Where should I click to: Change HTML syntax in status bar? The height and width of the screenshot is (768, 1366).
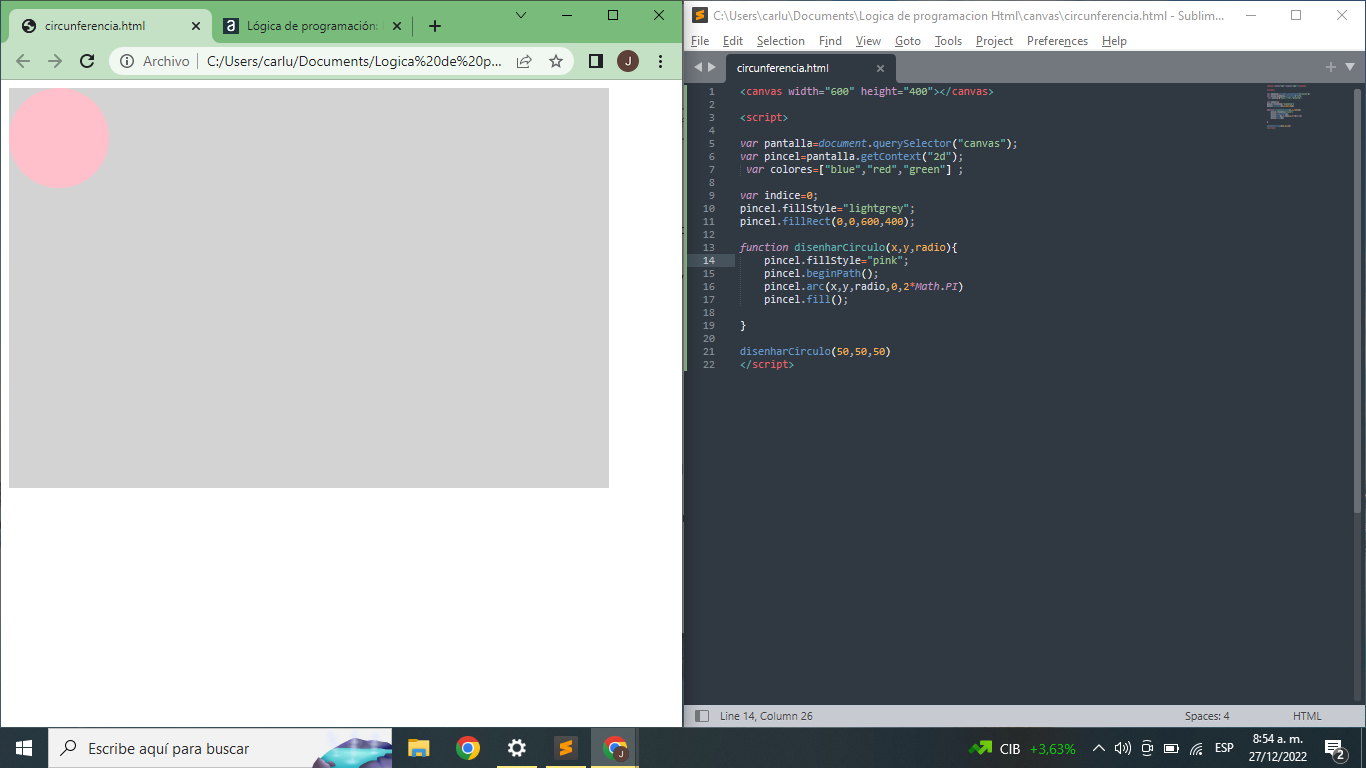coord(1307,716)
